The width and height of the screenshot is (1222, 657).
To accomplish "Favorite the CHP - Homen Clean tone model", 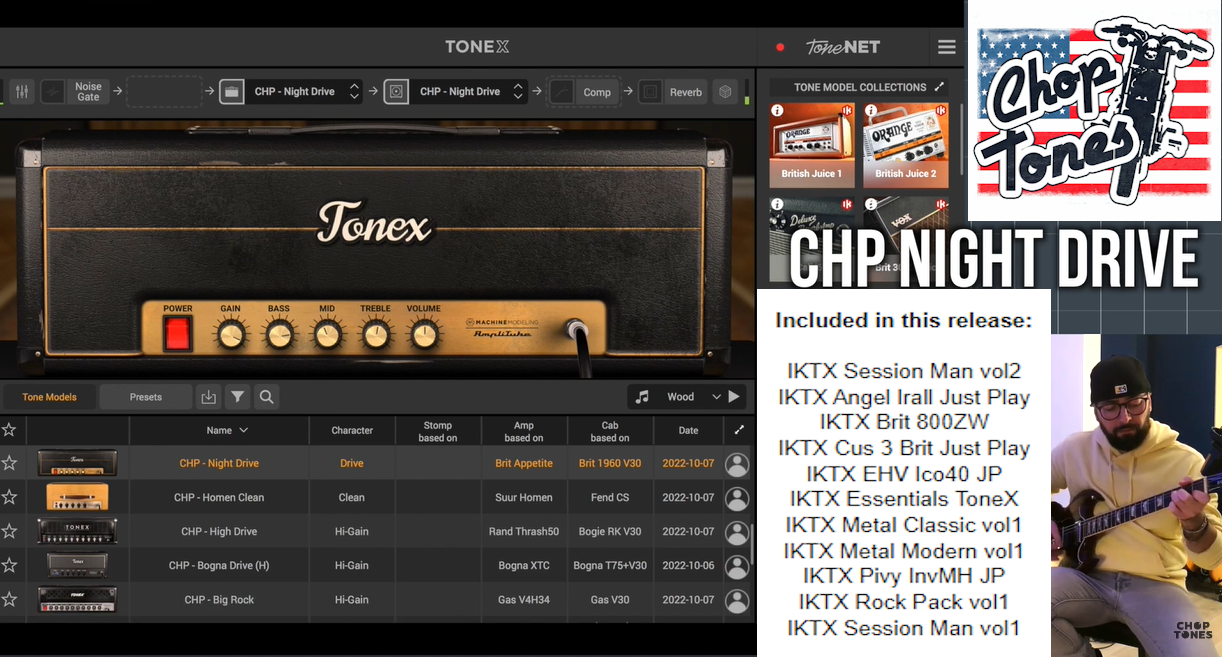I will (9, 497).
